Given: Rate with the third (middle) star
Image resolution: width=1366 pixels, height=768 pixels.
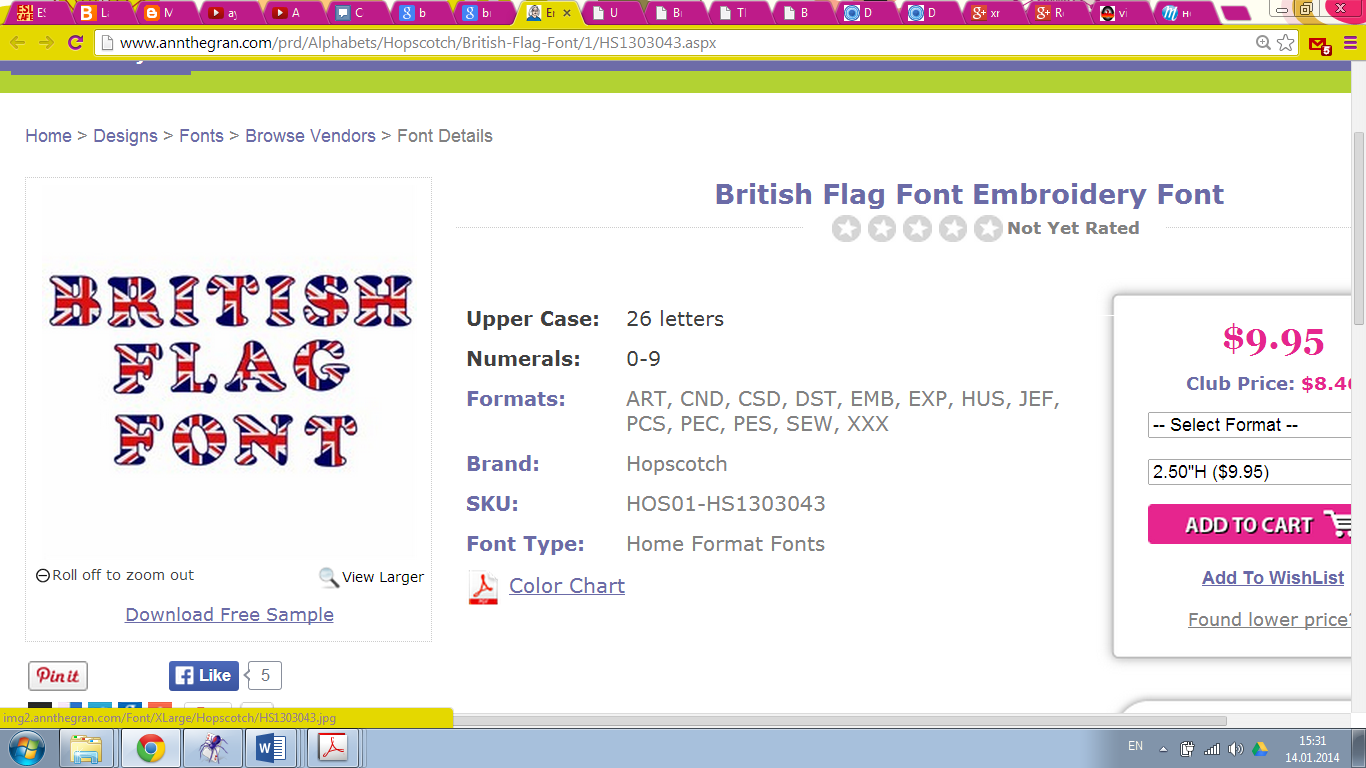Looking at the screenshot, I should (x=917, y=228).
